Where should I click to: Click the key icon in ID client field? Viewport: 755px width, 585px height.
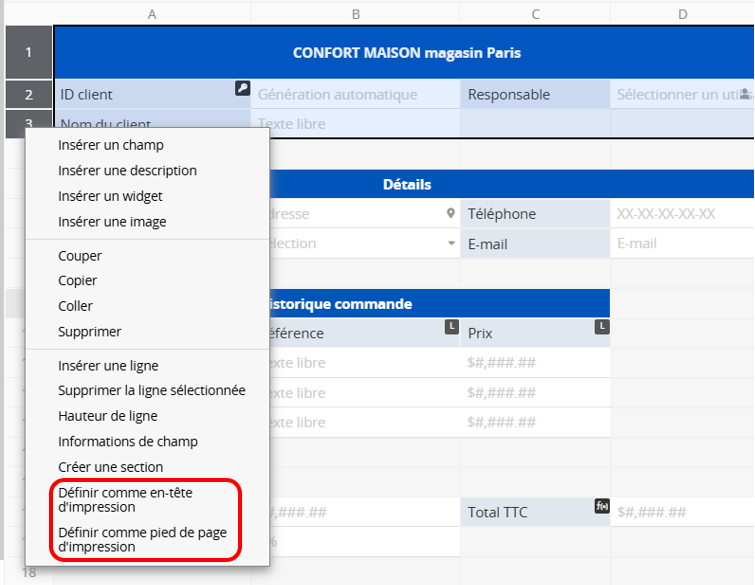(x=242, y=88)
